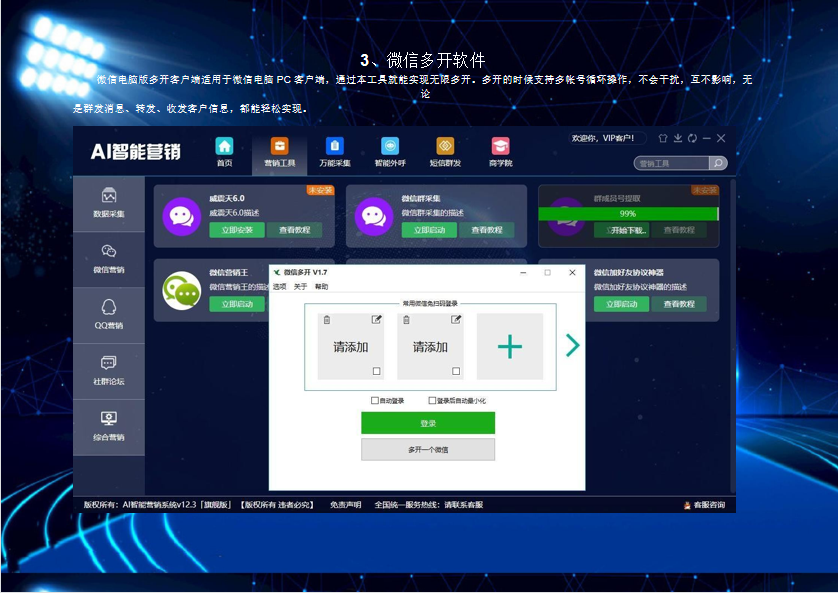Enable the 自动登录 checkbox
Image resolution: width=838 pixels, height=593 pixels.
(375, 400)
